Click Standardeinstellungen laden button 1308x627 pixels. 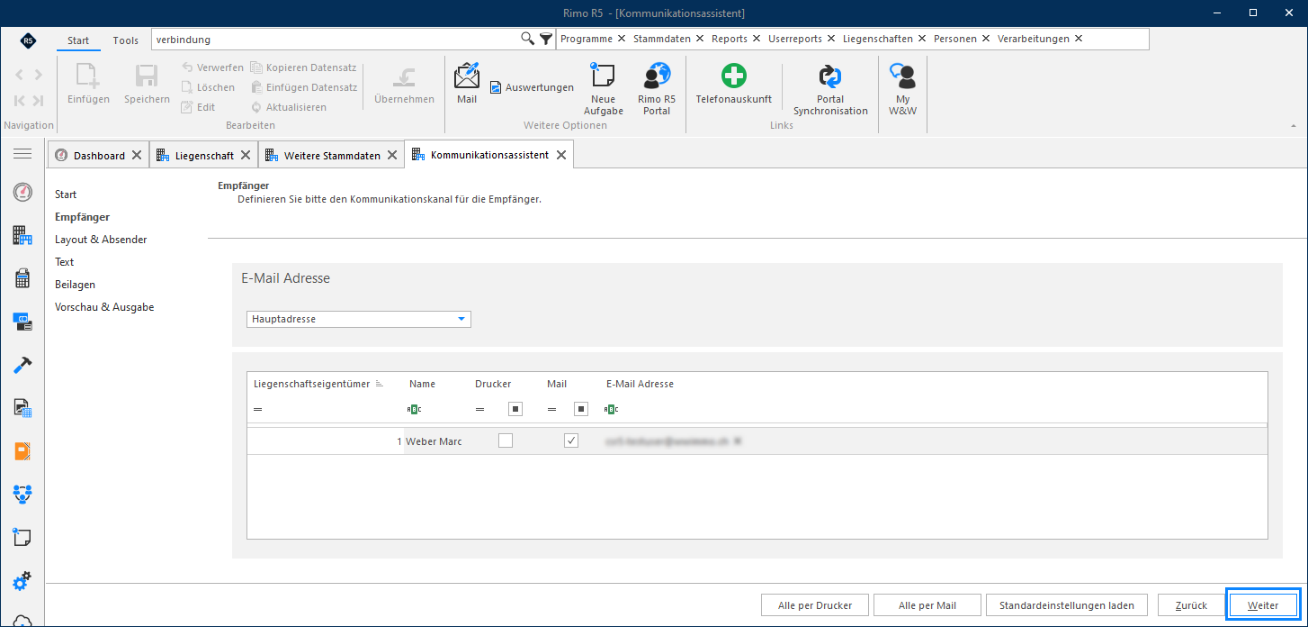coord(1069,605)
